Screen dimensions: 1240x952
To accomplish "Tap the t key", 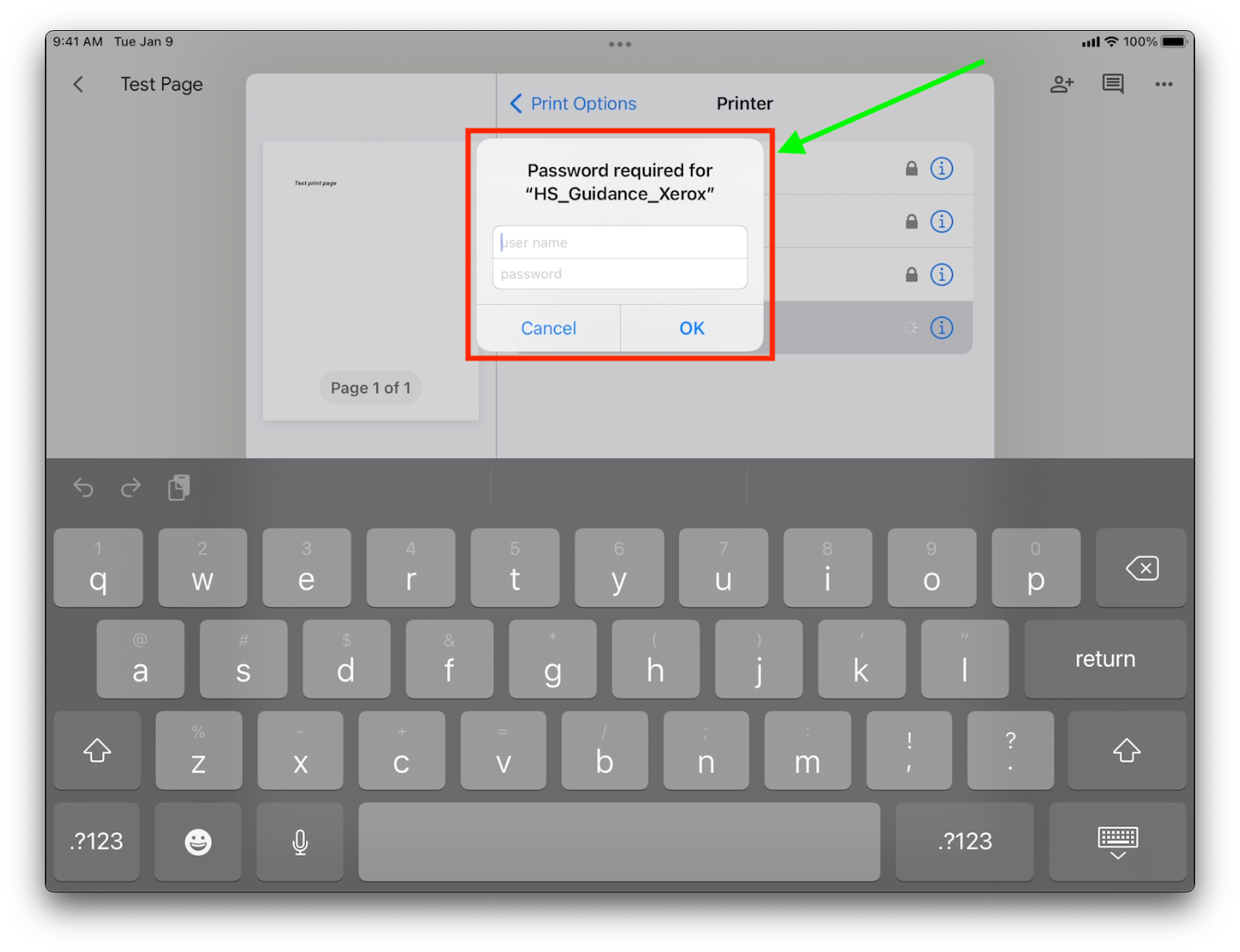I will [x=515, y=568].
